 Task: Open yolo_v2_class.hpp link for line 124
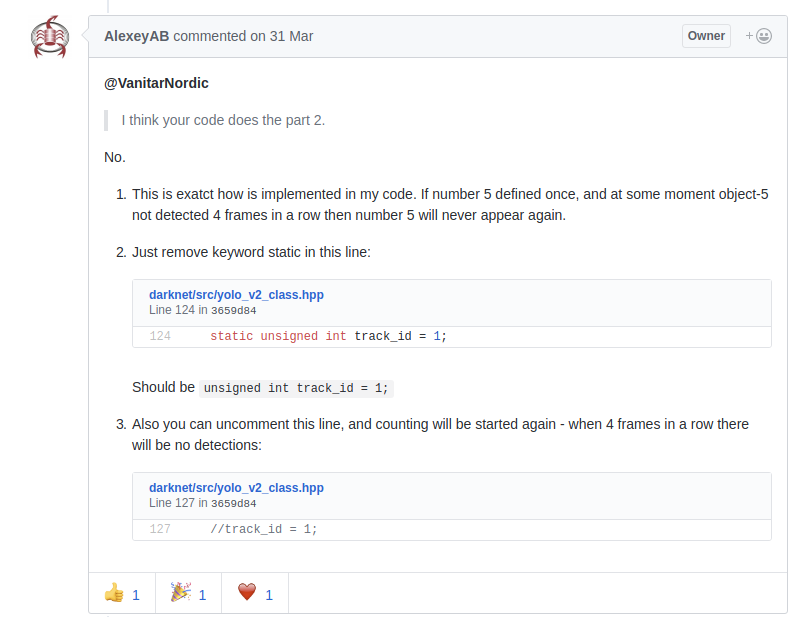(x=236, y=294)
